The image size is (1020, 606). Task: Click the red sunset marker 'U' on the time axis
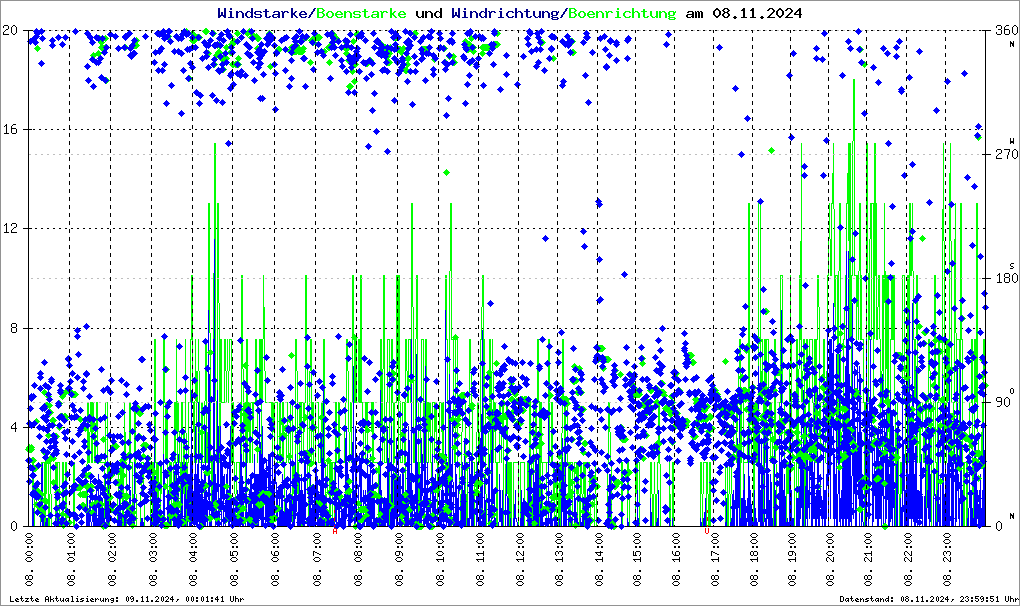point(708,531)
